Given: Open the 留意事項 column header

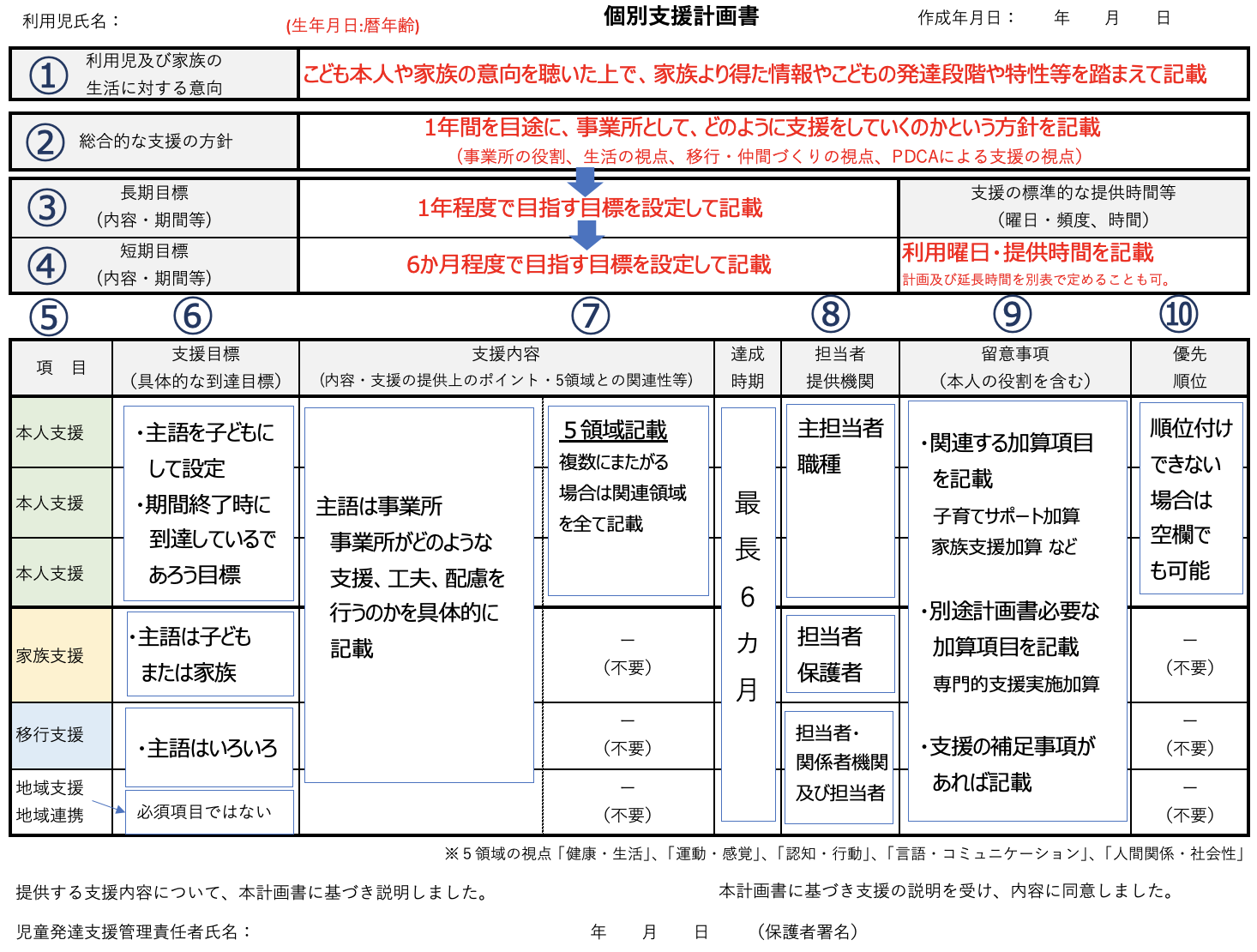Looking at the screenshot, I should pos(1013,367).
